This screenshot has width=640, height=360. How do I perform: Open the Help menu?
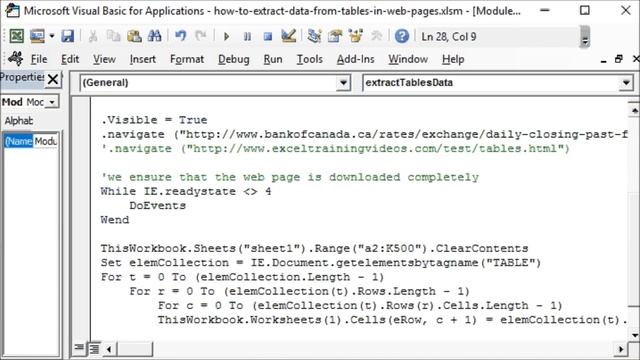pos(453,60)
